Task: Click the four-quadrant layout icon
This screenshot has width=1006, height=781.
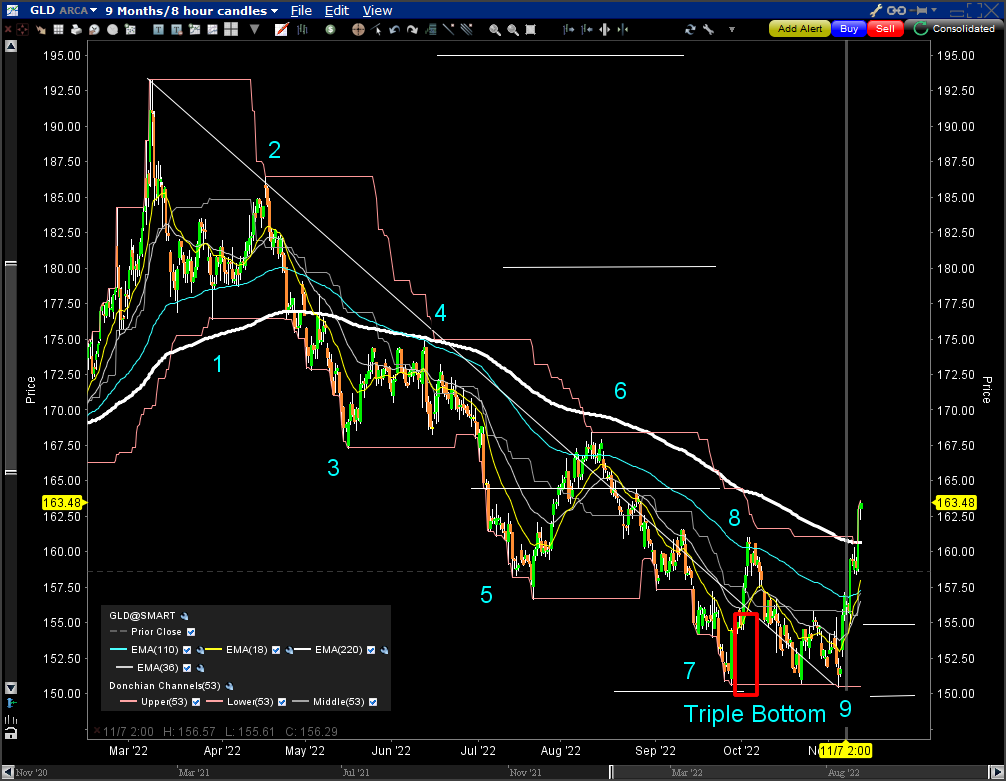Action: 231,30
